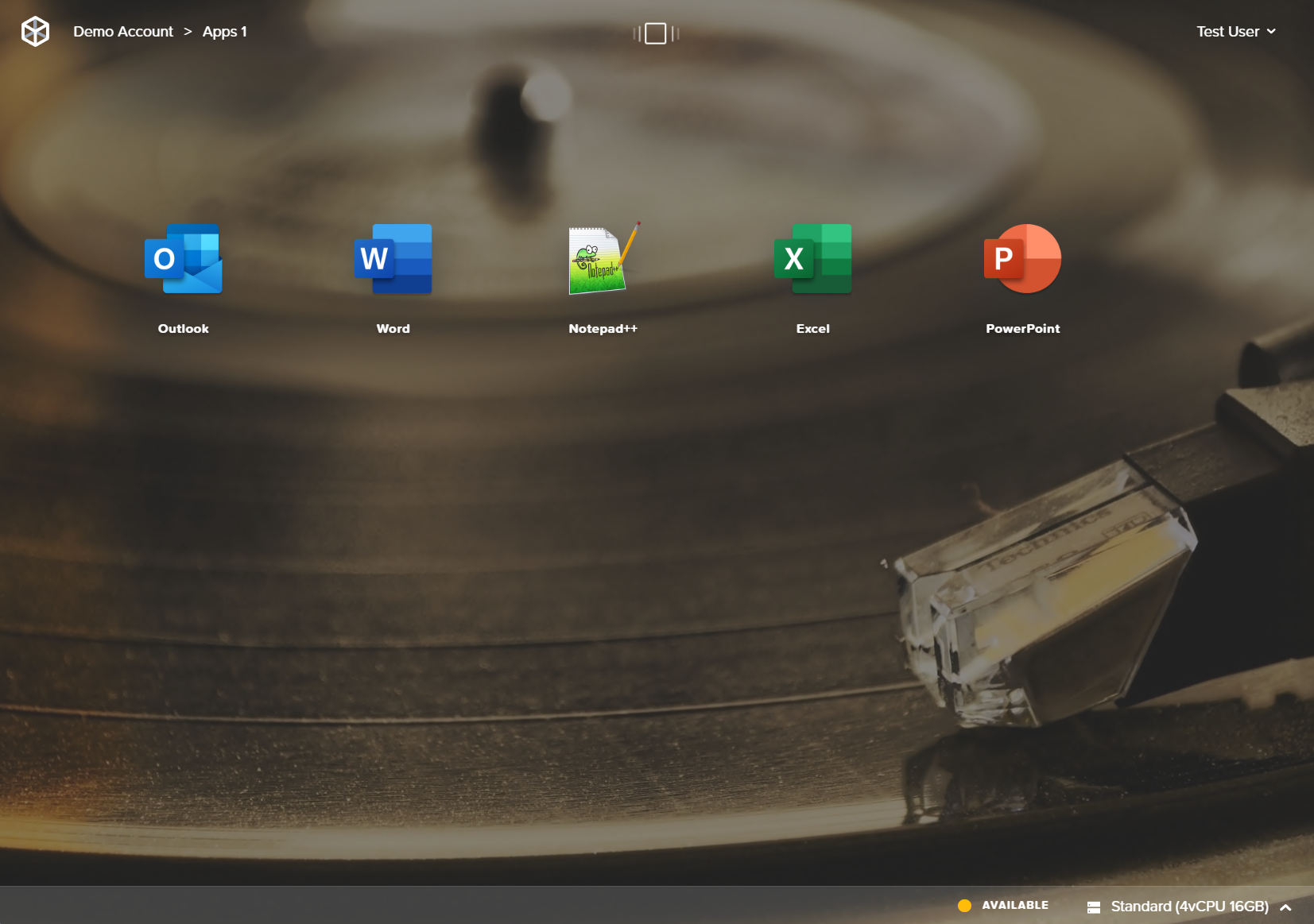The width and height of the screenshot is (1314, 924).
Task: Collapse the Standard (4vCPU 16GB) panel
Action: click(1285, 906)
